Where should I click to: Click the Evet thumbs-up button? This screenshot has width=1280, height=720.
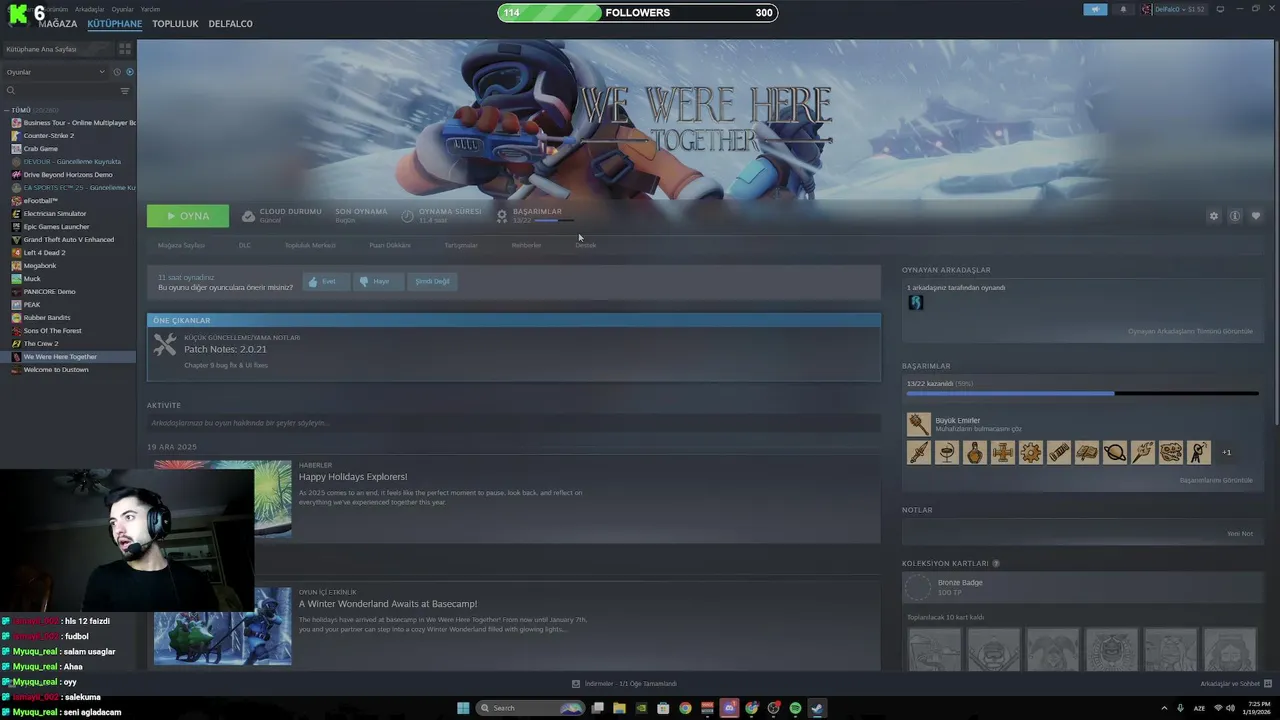click(325, 282)
